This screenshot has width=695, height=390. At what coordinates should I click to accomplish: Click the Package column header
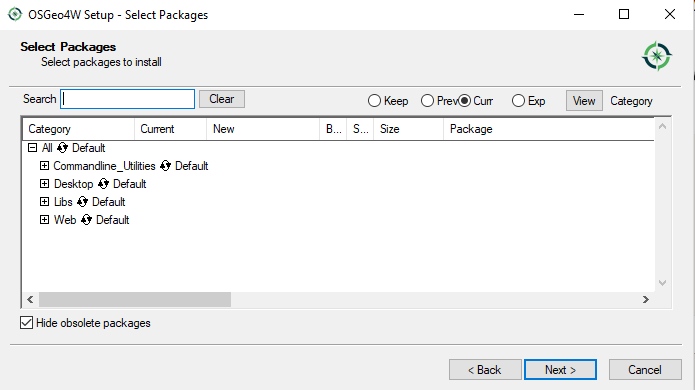click(x=548, y=129)
